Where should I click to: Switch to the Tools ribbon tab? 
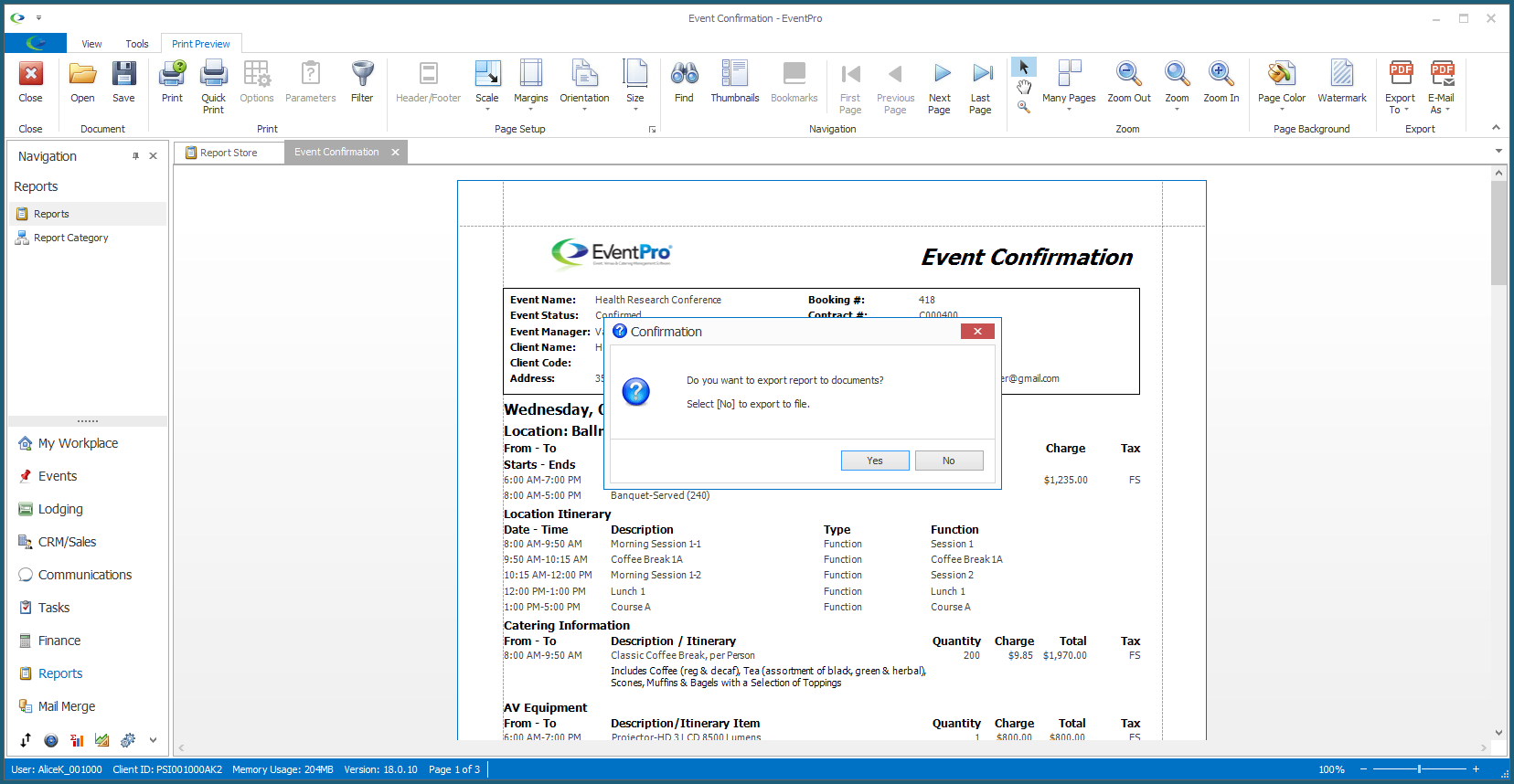[137, 44]
